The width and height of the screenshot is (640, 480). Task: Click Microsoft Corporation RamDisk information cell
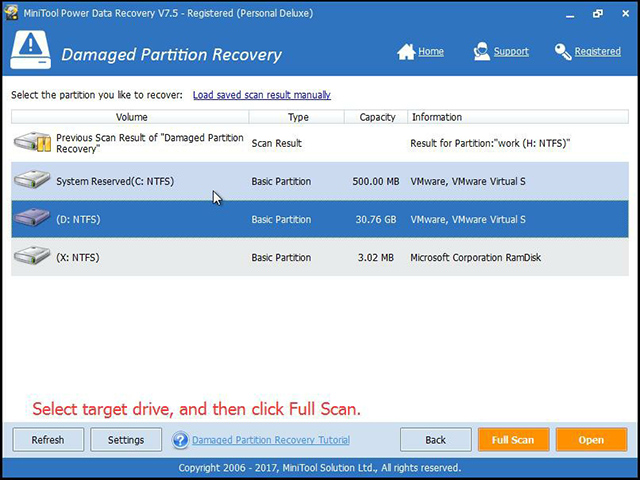[x=476, y=258]
